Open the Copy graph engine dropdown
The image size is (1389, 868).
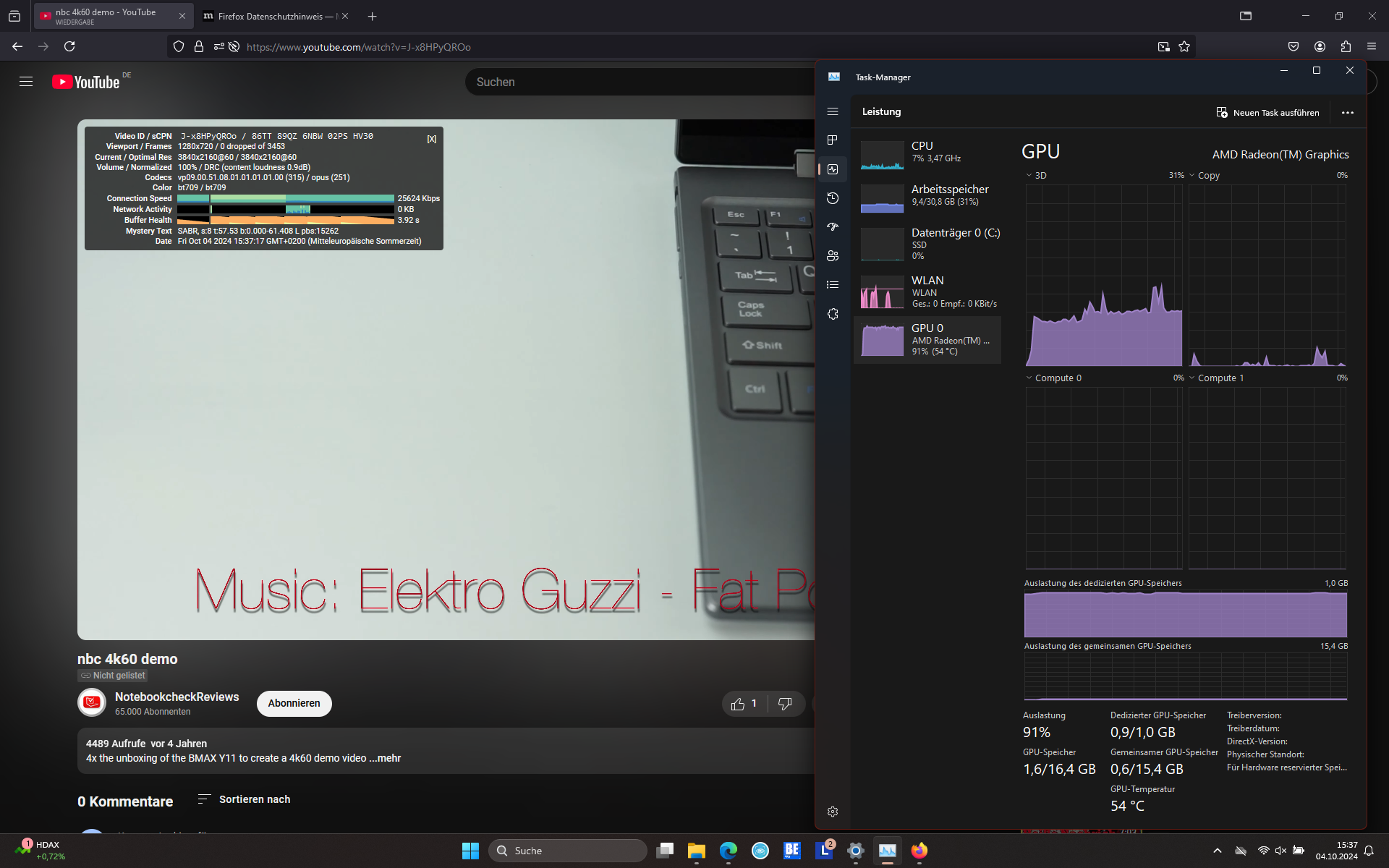point(1204,176)
